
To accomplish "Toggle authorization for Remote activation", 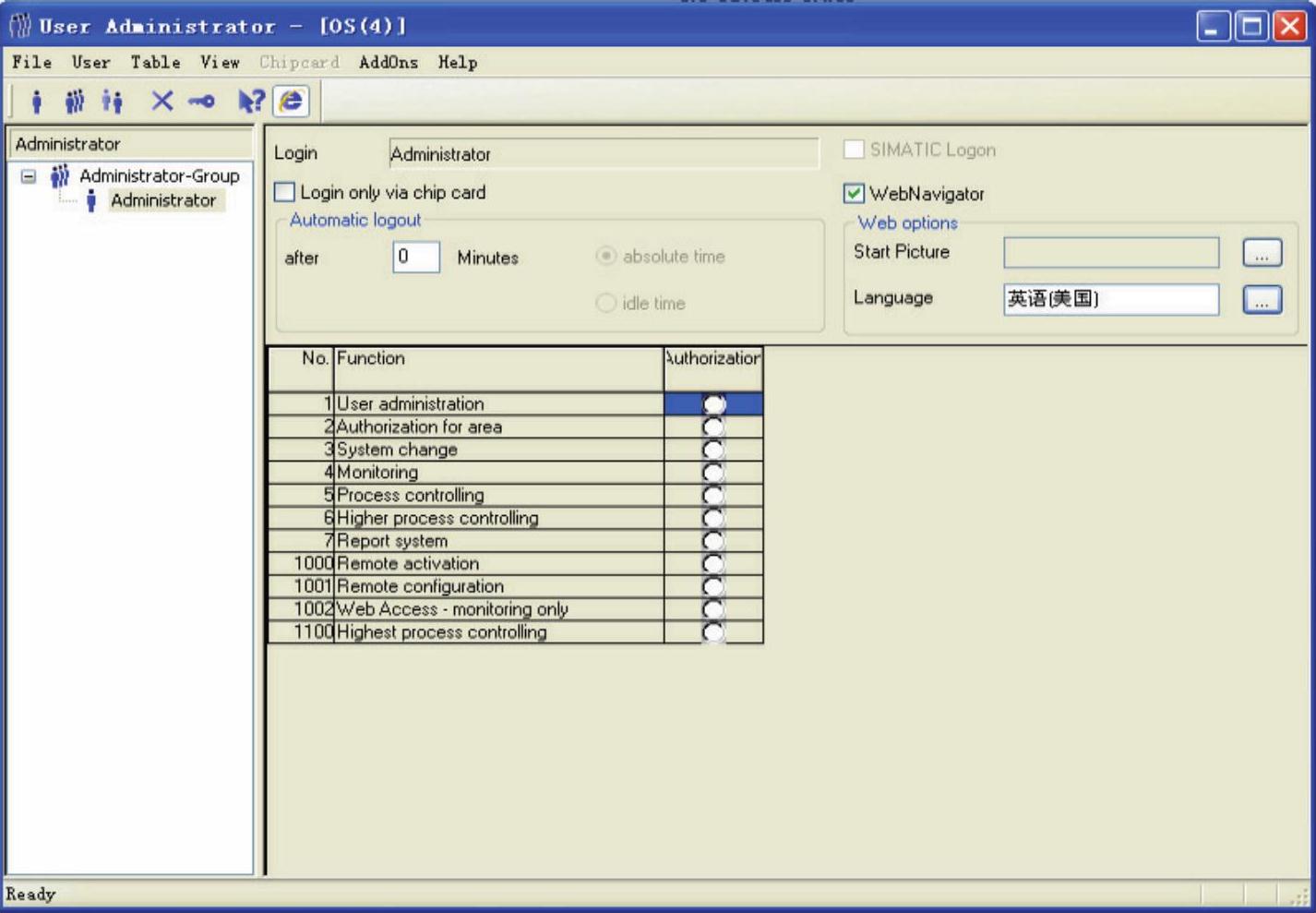I will pyautogui.click(x=713, y=563).
